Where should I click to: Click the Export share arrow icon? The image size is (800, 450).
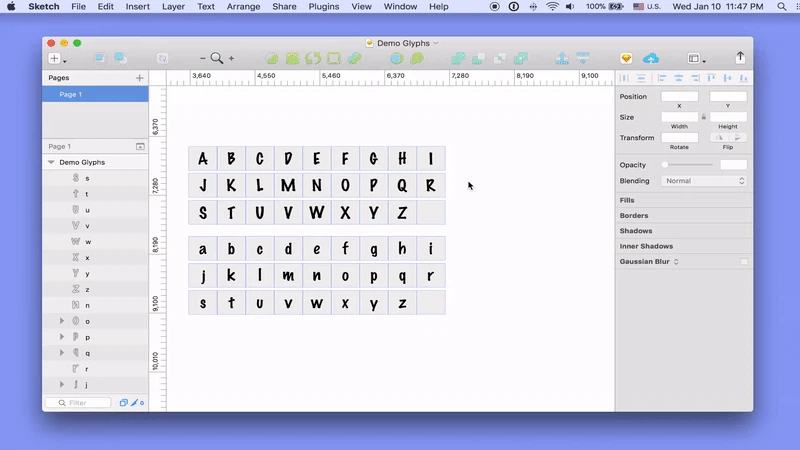(740, 57)
